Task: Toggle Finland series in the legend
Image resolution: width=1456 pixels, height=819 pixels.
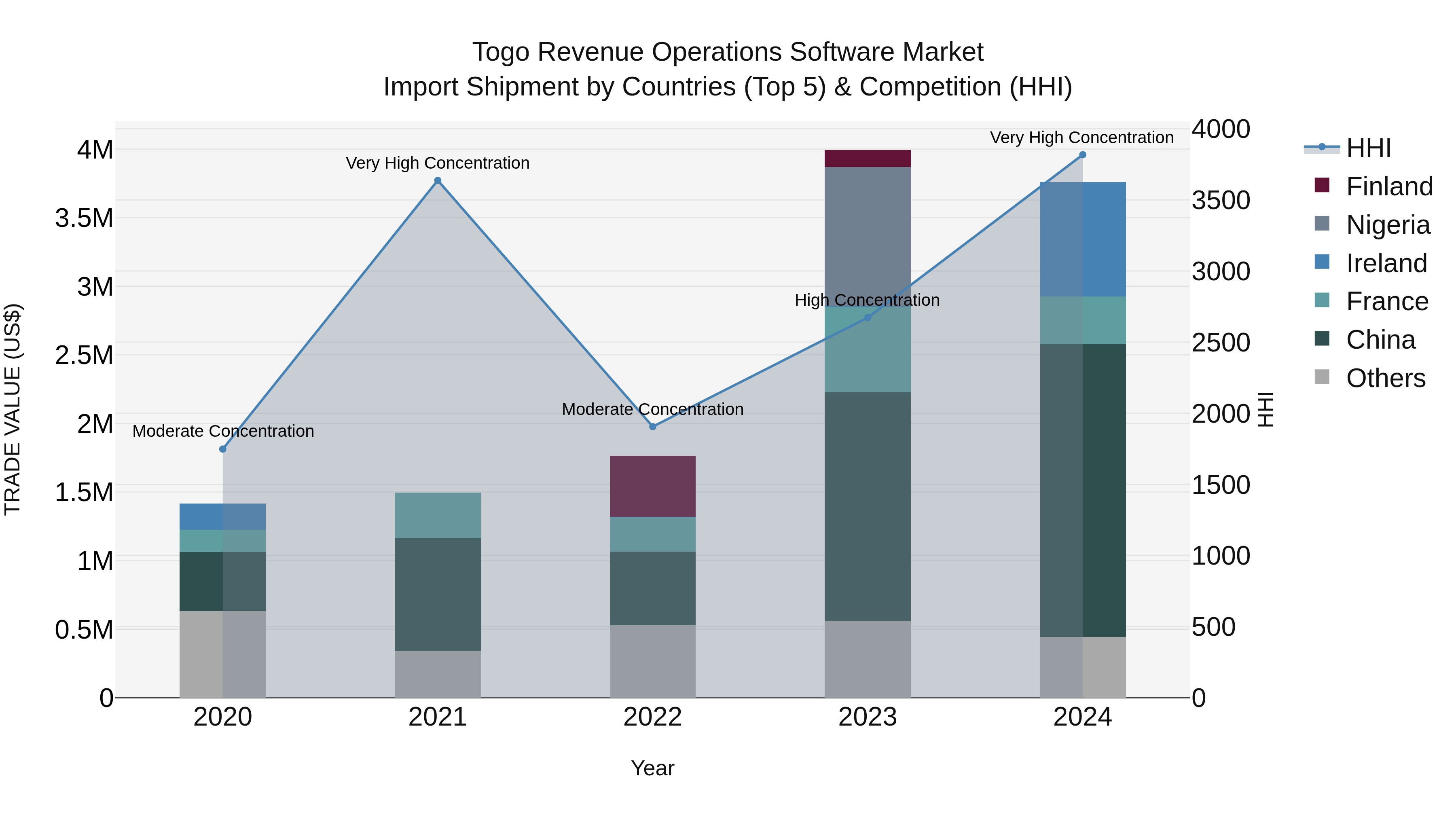Action: pyautogui.click(x=1368, y=186)
